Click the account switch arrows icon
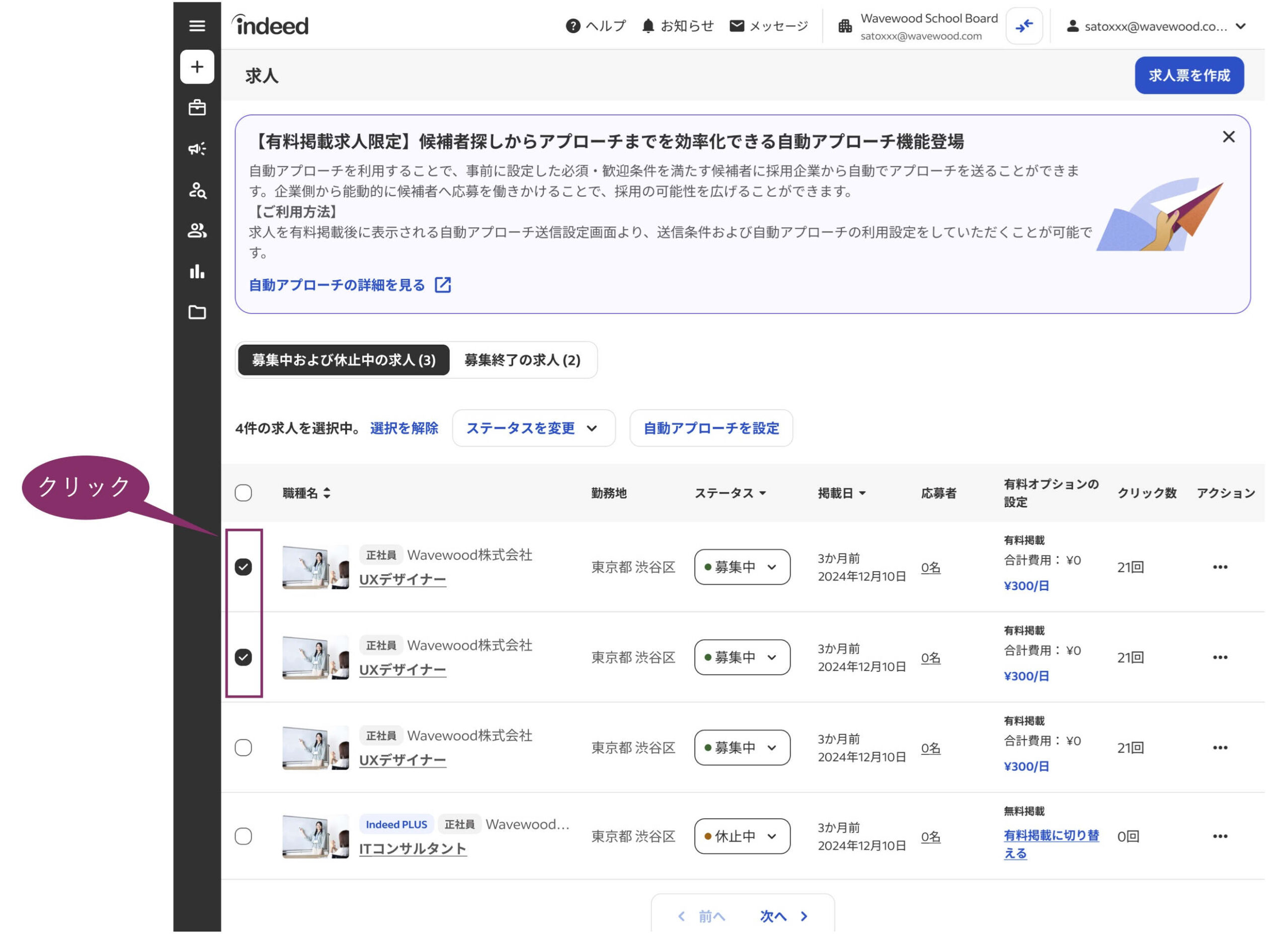 tap(1024, 25)
